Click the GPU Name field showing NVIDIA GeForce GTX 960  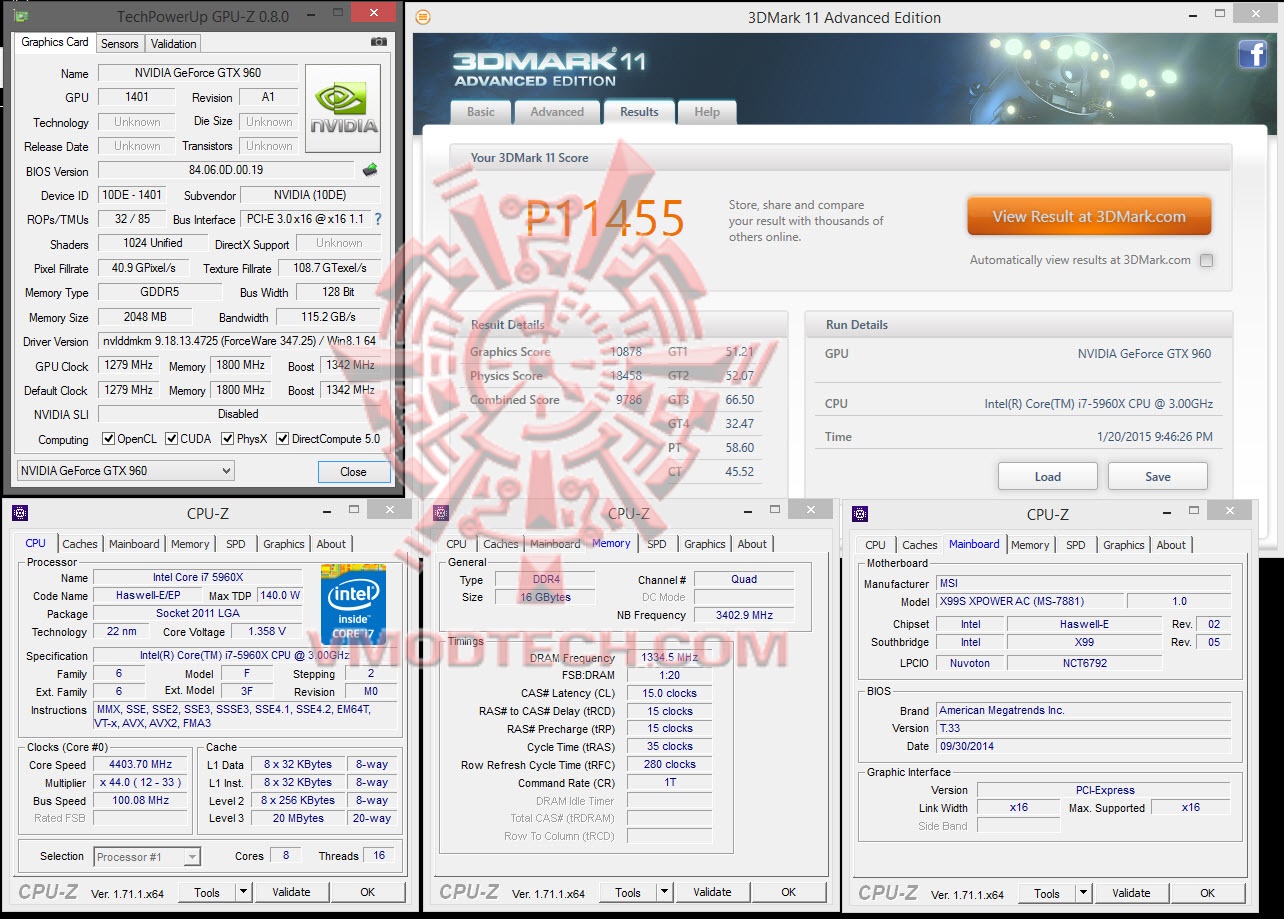[x=198, y=73]
